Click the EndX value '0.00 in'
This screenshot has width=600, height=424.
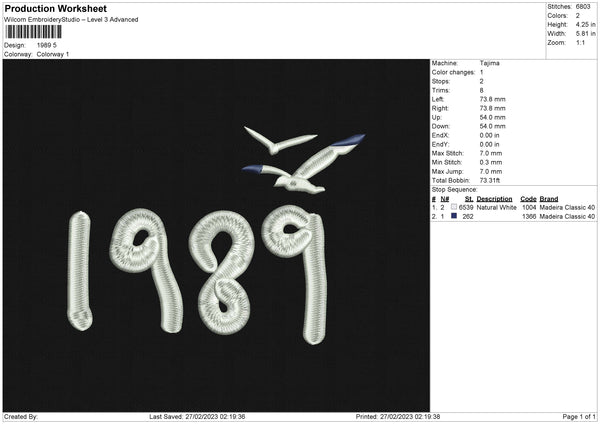489,135
